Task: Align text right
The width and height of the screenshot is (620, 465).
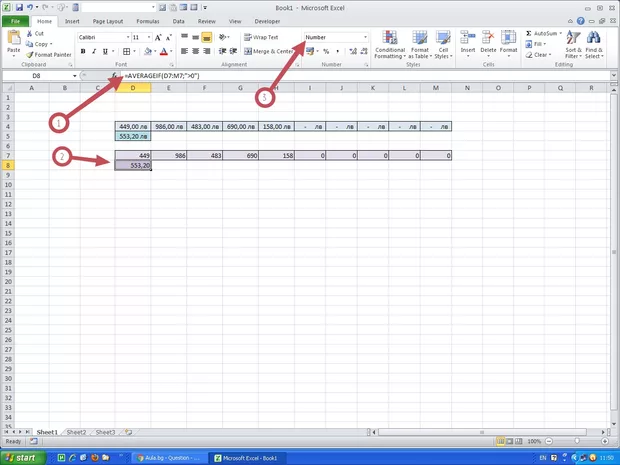Action: pos(206,51)
